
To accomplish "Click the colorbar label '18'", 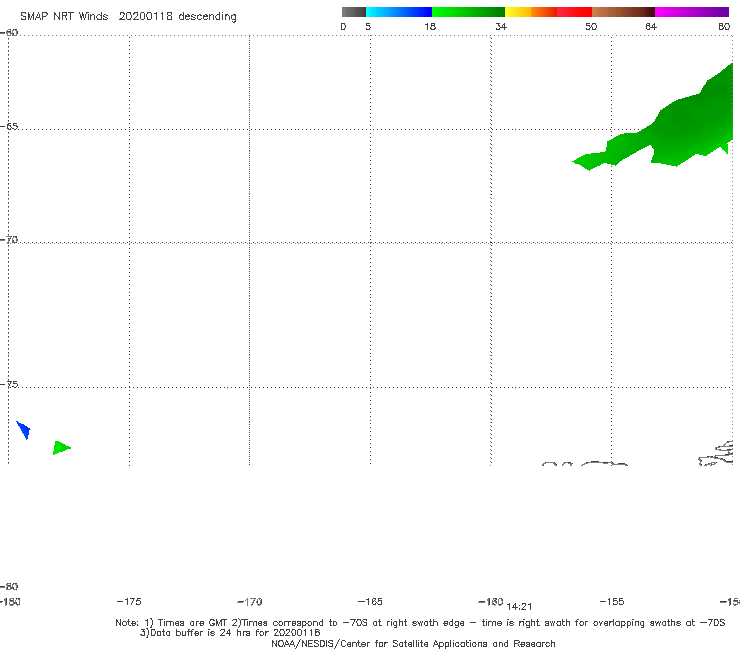I will [x=430, y=27].
